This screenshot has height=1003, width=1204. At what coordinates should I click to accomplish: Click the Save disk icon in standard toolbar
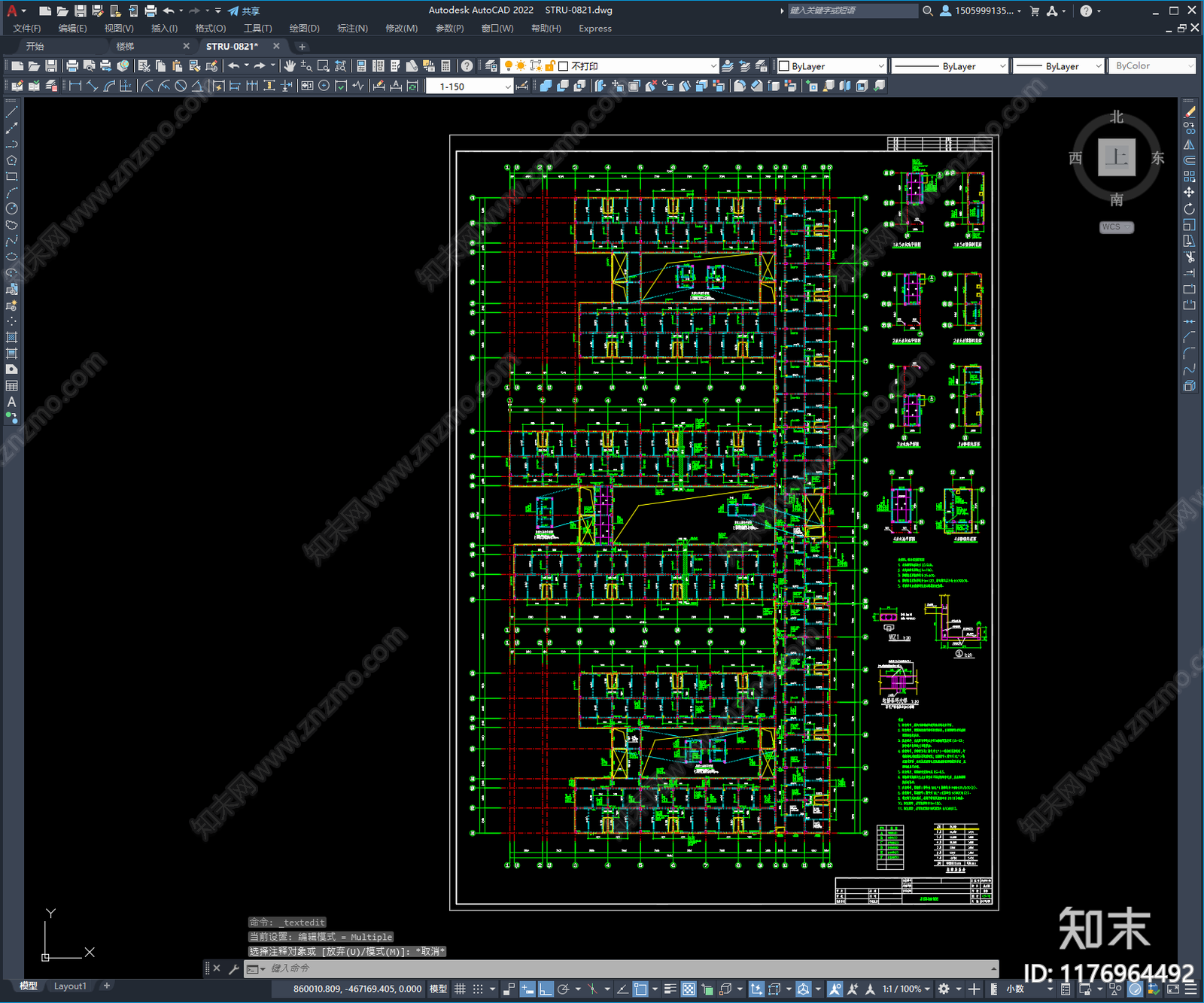(x=51, y=66)
